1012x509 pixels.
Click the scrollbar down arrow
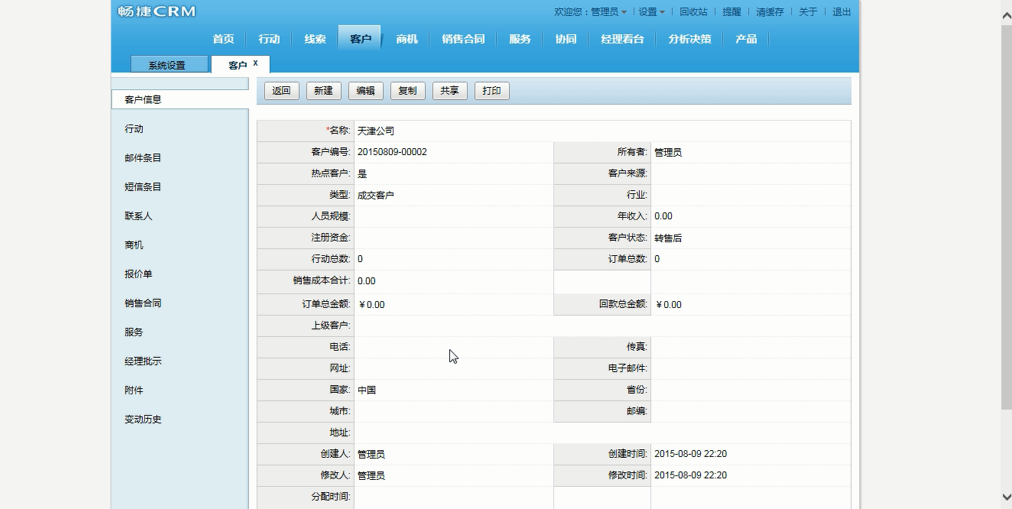1006,497
